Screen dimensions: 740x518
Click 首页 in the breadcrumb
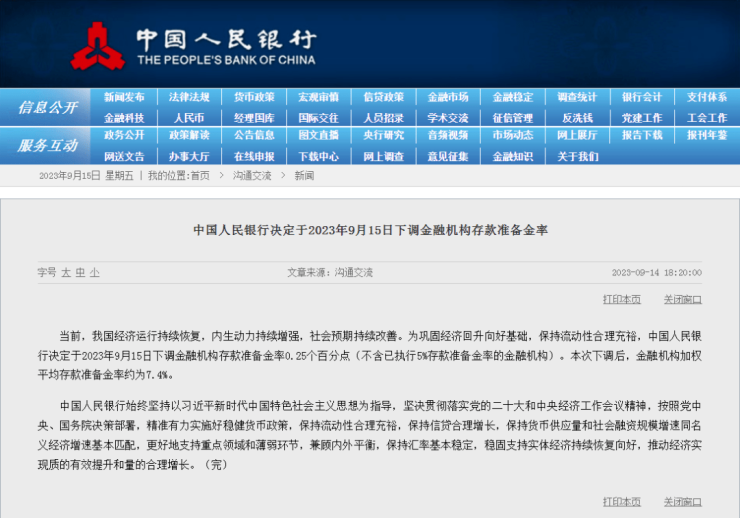[199, 176]
